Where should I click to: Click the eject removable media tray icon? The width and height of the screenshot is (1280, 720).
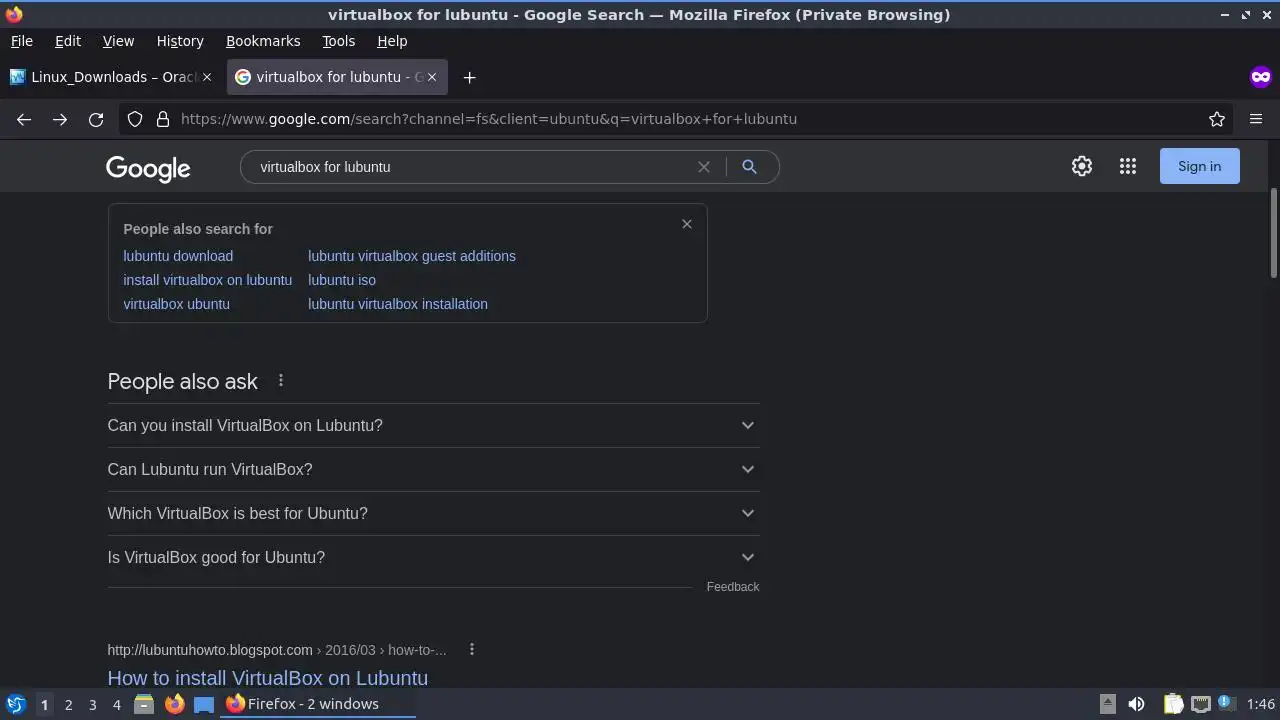[1107, 704]
